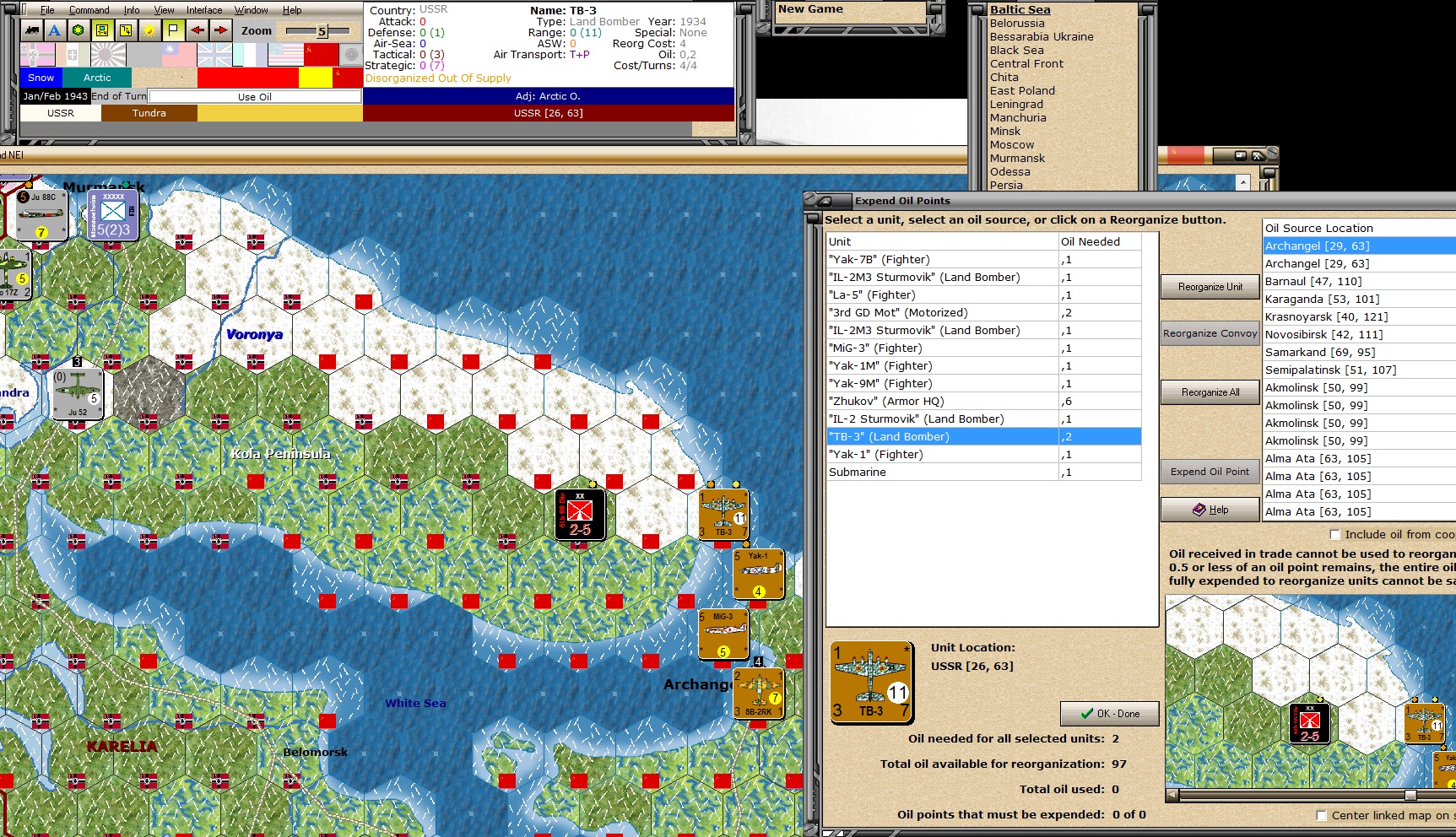Click the TB-3 bomber counter on main map
The image size is (1456, 837).
723,515
